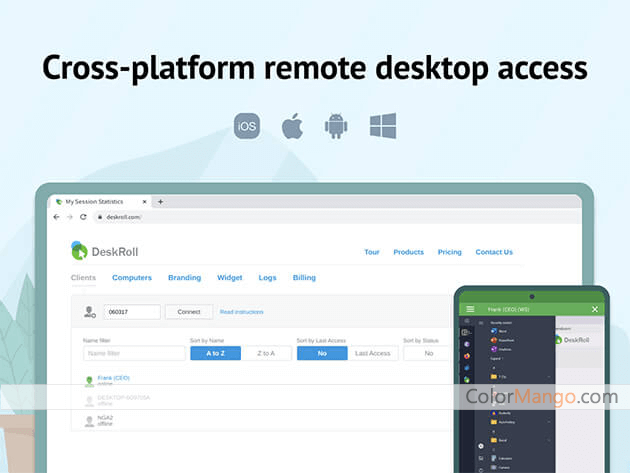Image resolution: width=630 pixels, height=473 pixels.
Task: Open the Contact Us link
Action: click(494, 252)
